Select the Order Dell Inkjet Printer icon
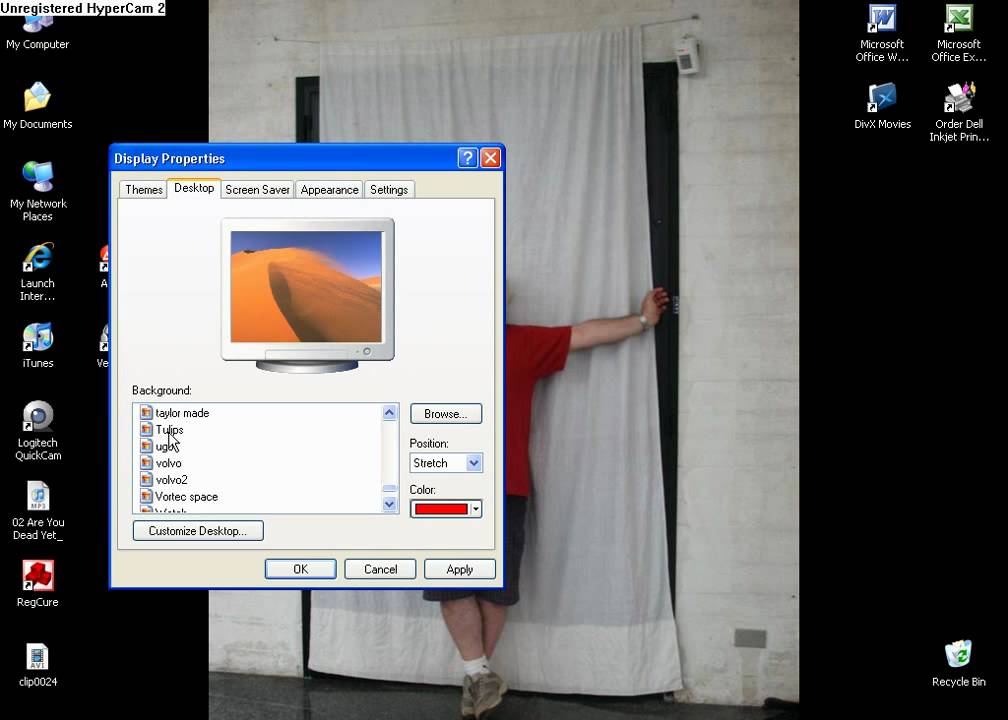1008x720 pixels. pos(958,112)
